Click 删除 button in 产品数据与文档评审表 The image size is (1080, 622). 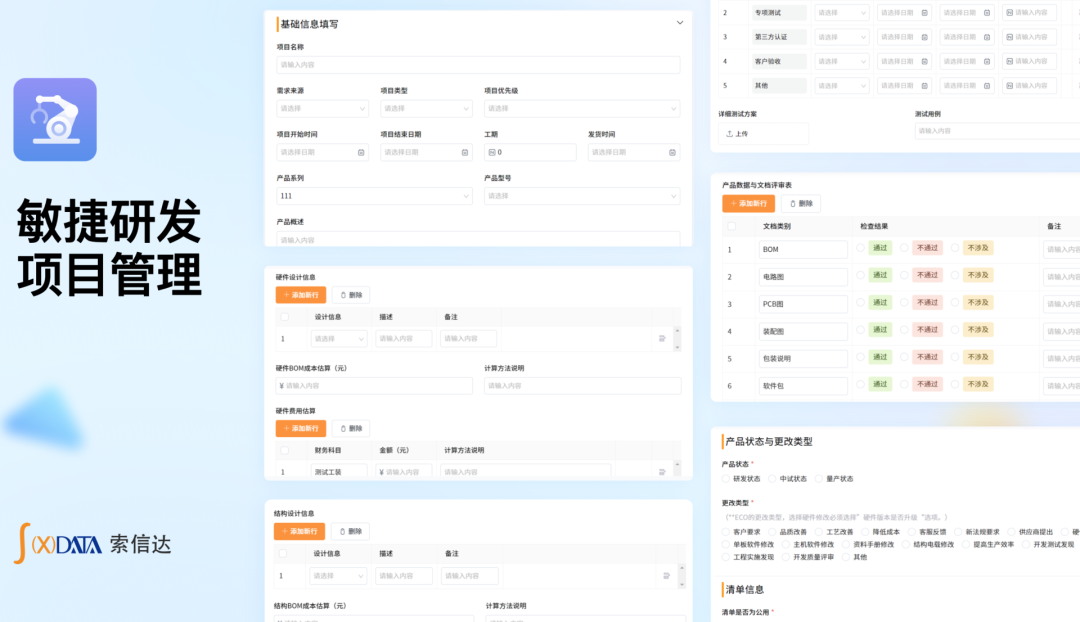pos(800,203)
